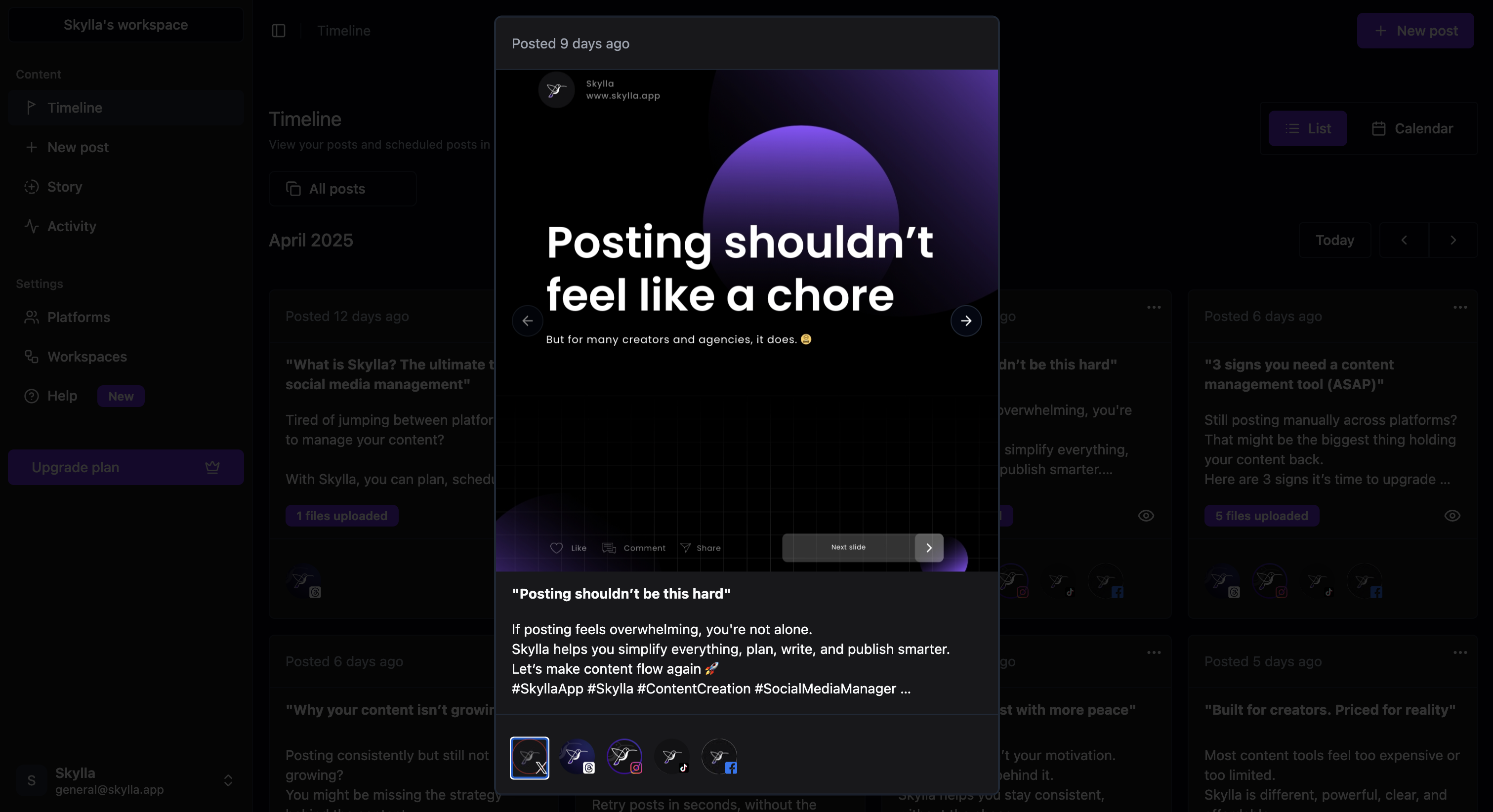The width and height of the screenshot is (1493, 812).
Task: Click Threads account icon on '3 signs' card
Action: coord(1222,581)
